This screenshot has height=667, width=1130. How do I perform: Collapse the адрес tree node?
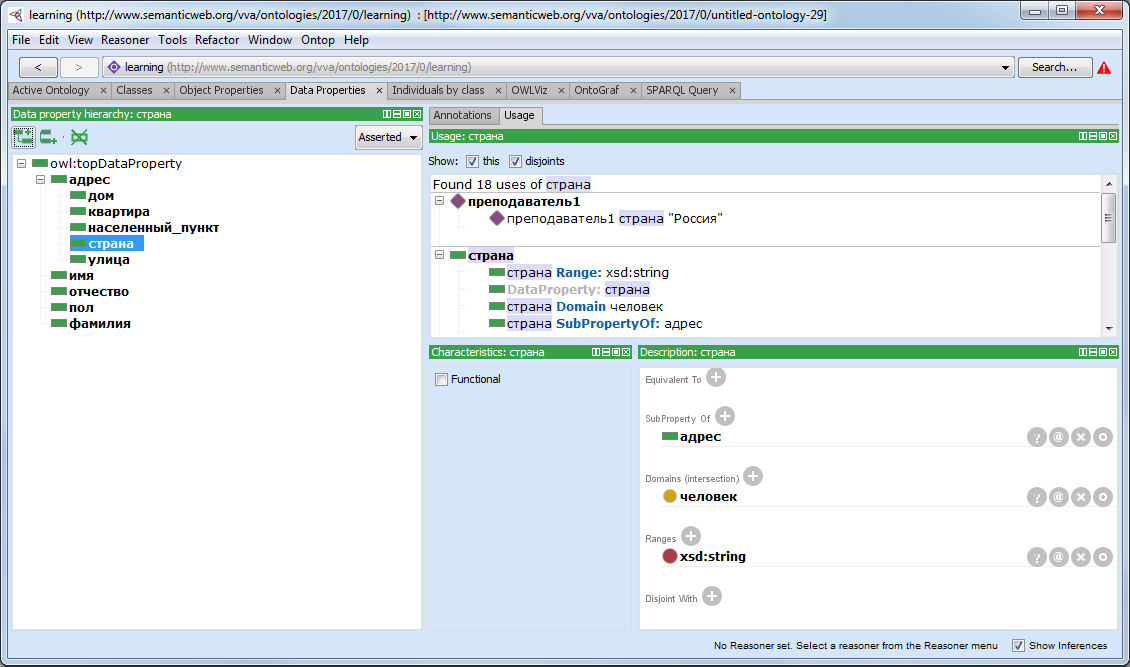(41, 180)
